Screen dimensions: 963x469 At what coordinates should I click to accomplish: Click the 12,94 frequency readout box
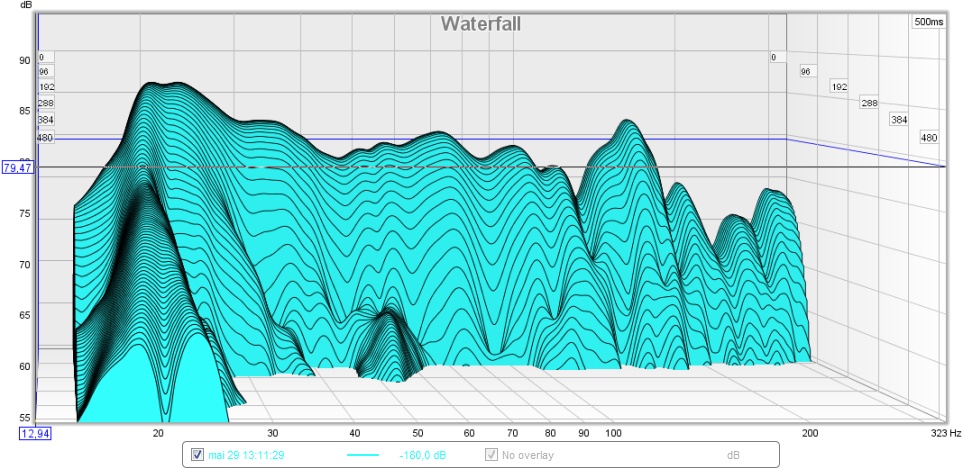tap(36, 434)
